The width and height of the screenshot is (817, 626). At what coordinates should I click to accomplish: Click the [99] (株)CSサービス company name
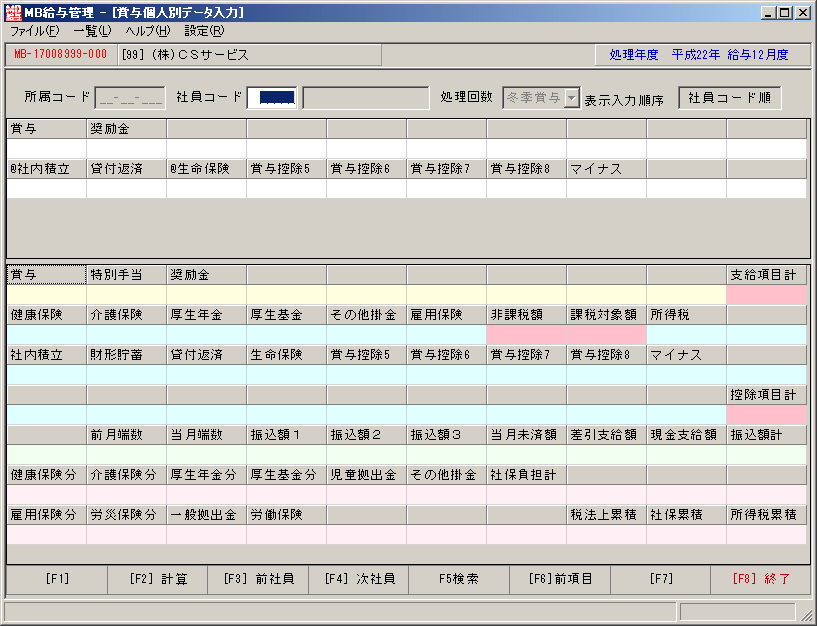(x=250, y=55)
